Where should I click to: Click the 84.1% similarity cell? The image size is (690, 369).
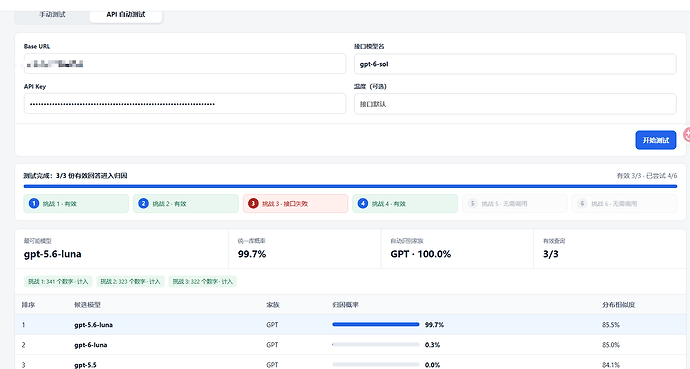(x=611, y=365)
